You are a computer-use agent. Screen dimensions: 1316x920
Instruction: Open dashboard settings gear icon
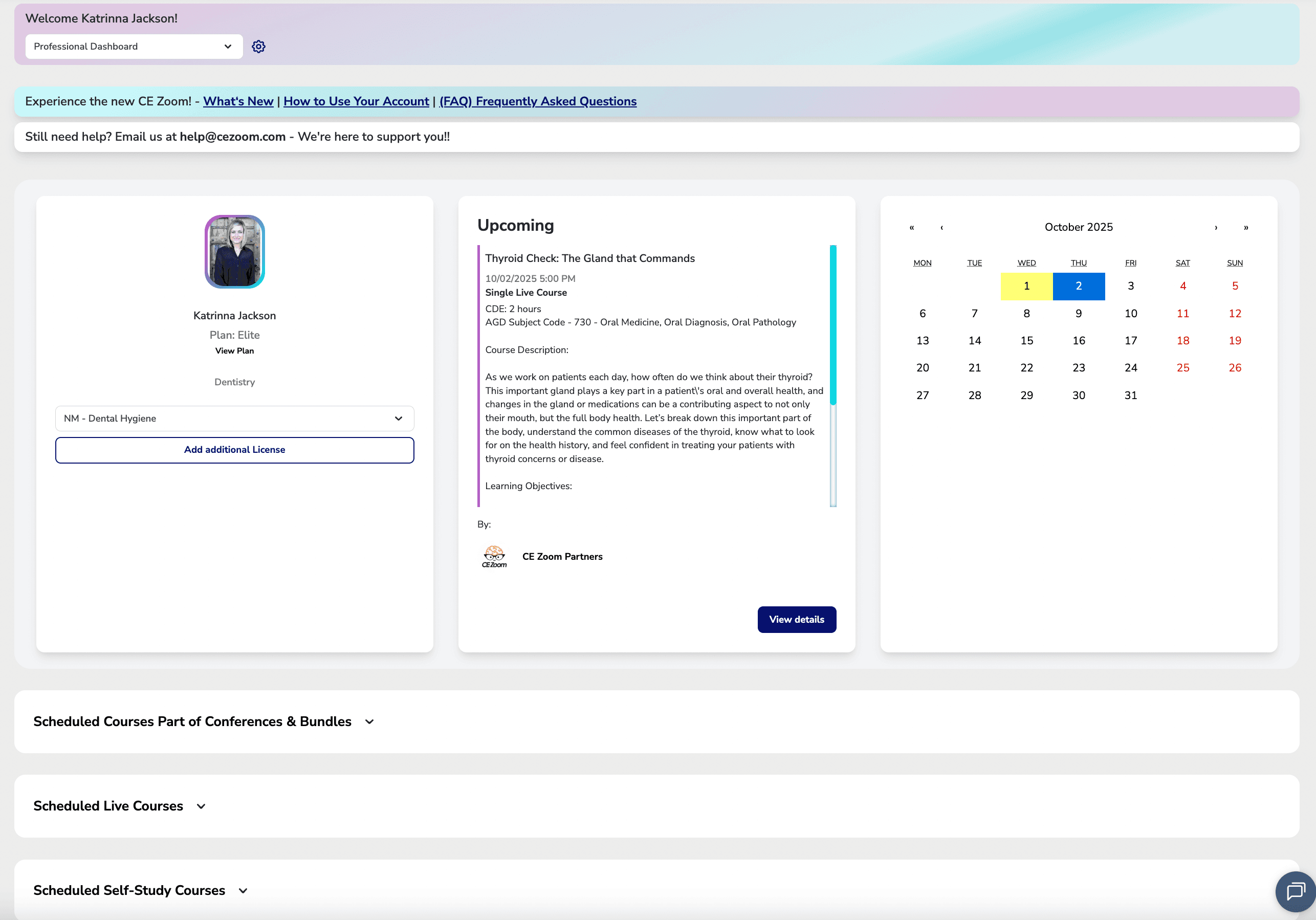258,47
